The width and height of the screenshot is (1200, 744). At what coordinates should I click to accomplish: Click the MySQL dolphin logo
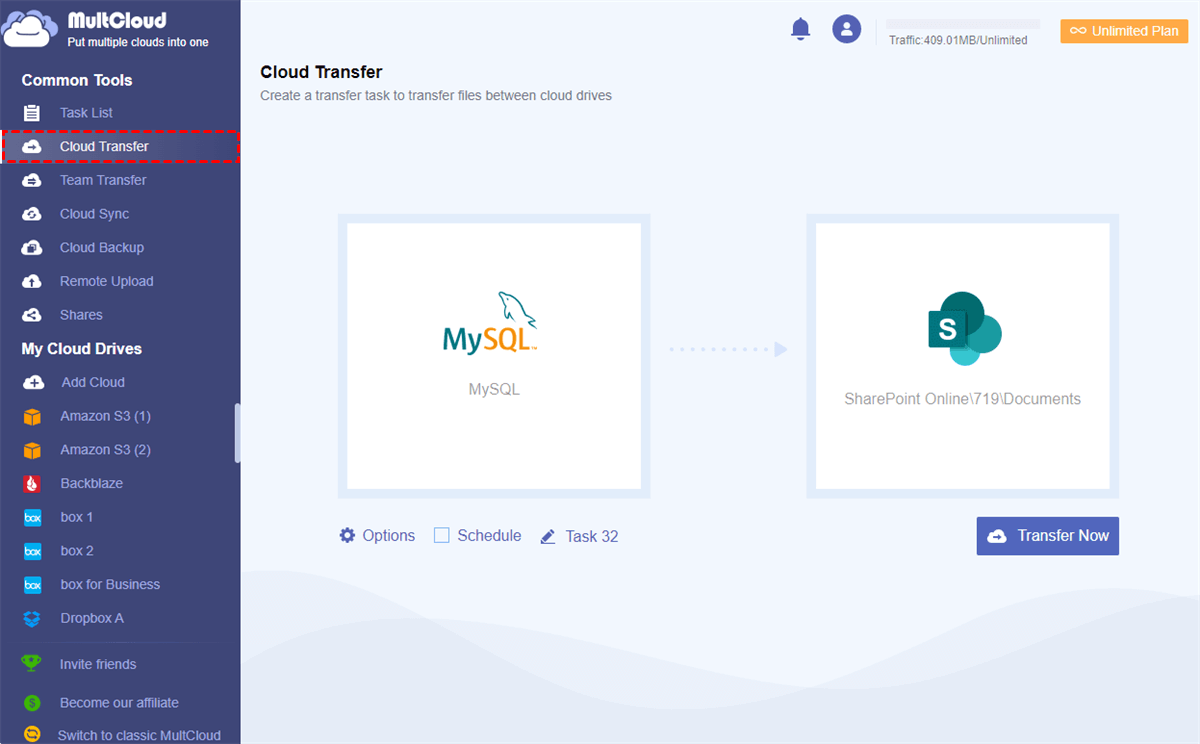tap(491, 324)
